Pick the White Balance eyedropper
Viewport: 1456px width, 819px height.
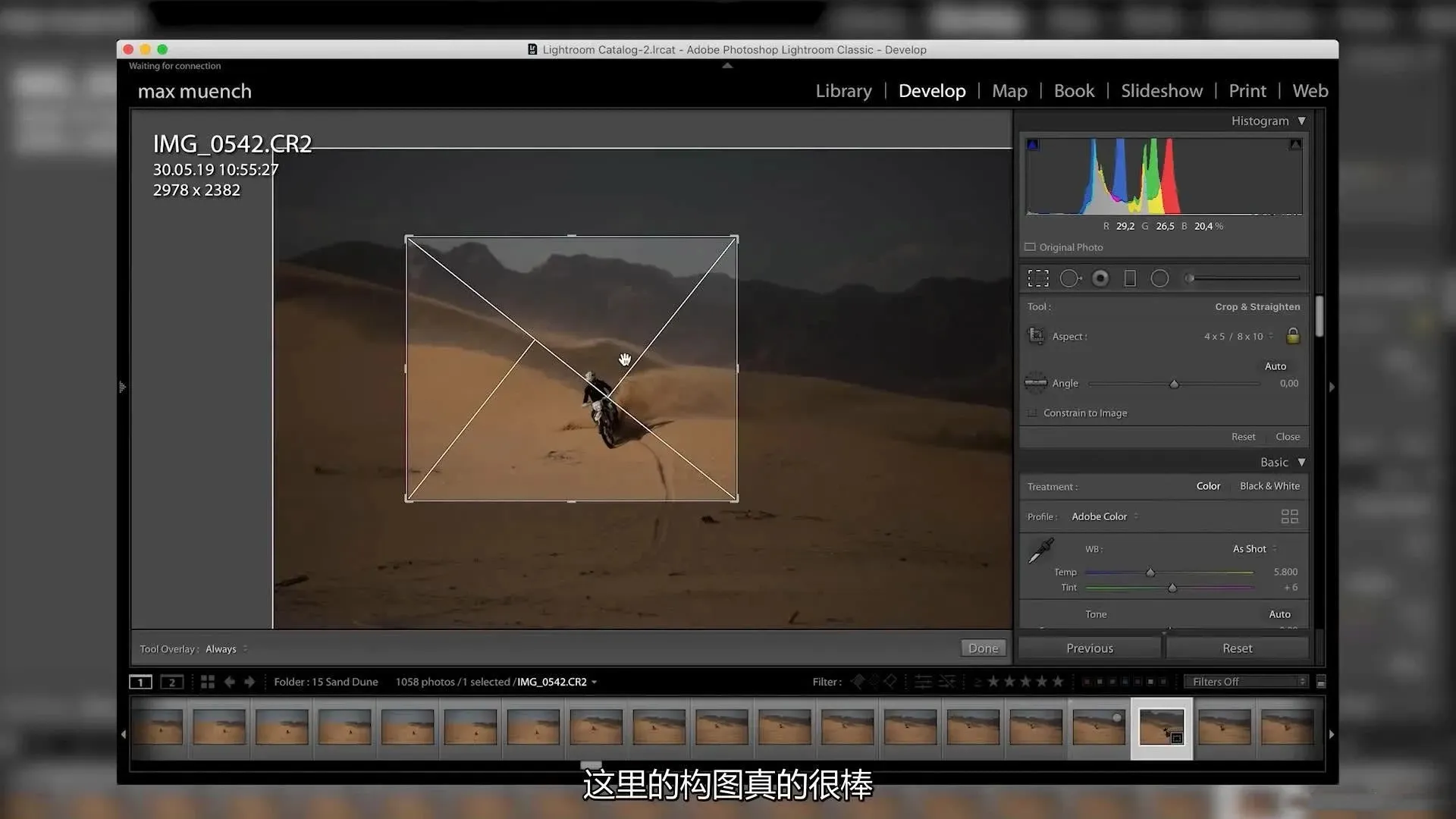tap(1040, 551)
